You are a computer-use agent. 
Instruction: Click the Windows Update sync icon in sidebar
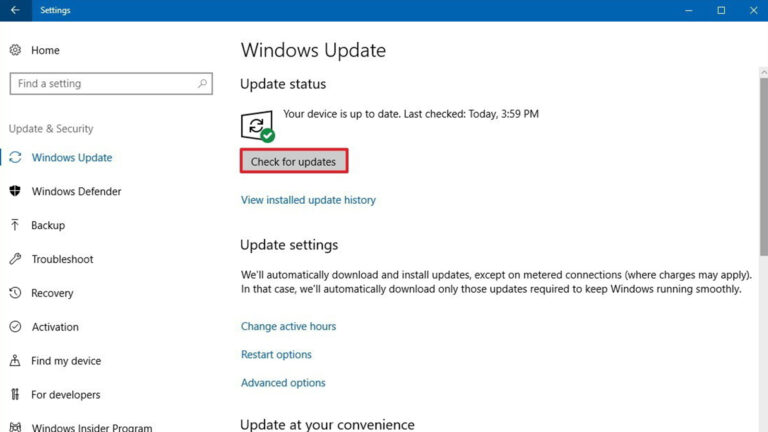[x=15, y=157]
